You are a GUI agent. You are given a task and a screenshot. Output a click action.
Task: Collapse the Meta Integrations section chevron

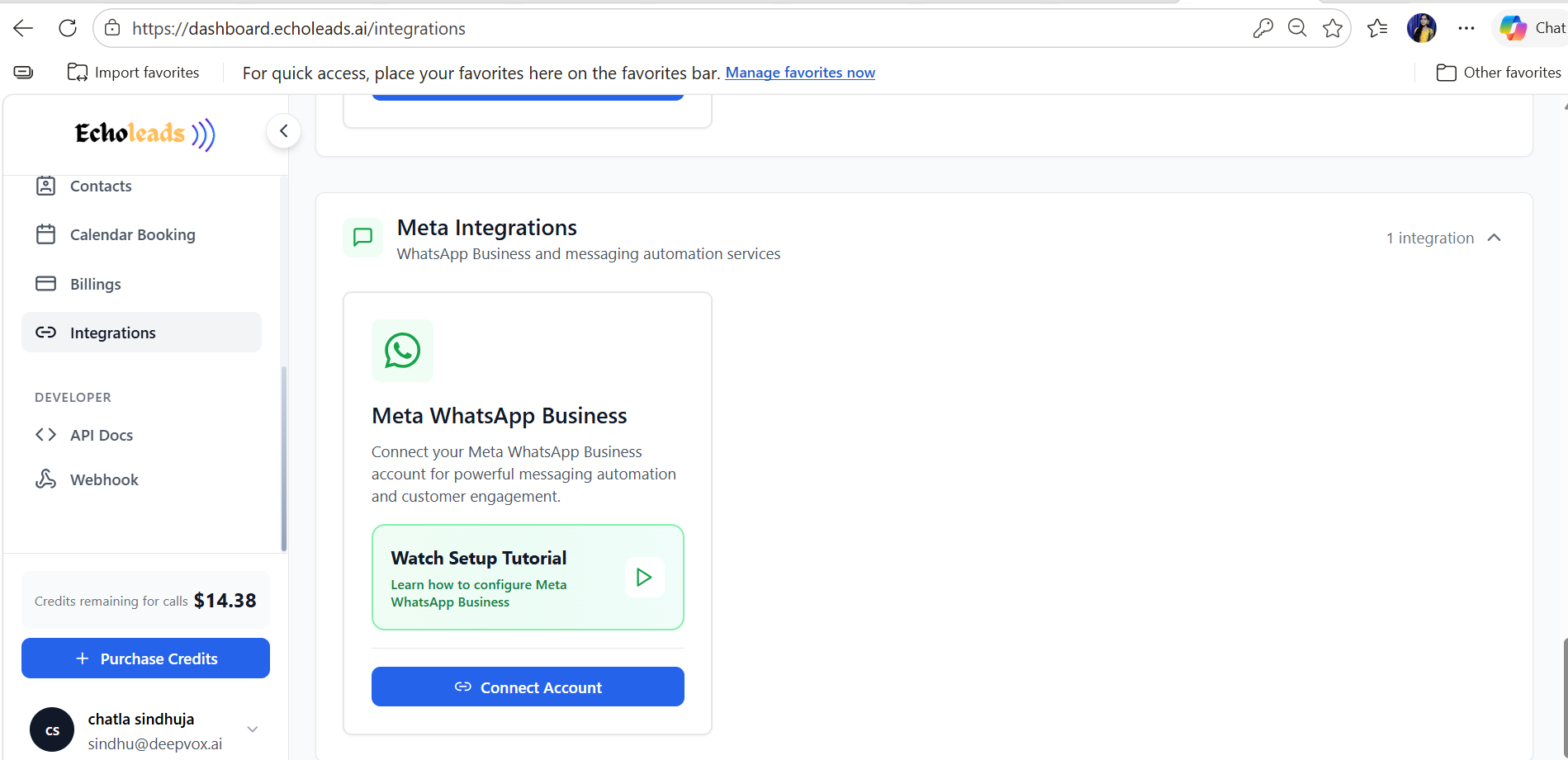1495,238
